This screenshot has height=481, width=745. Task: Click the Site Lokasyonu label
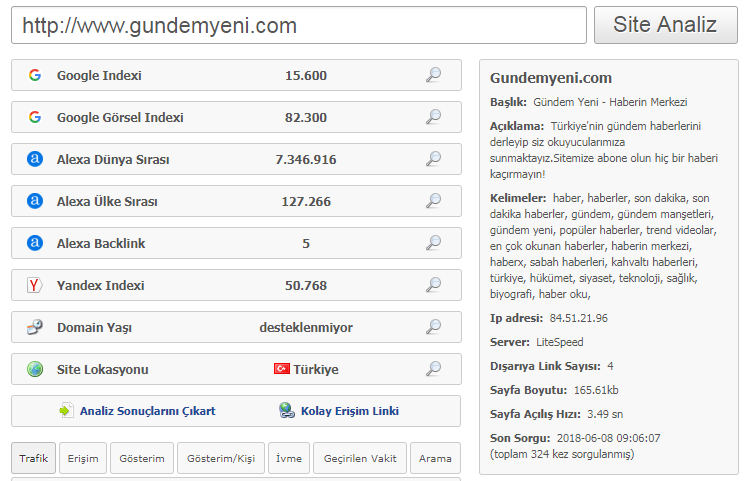coord(103,369)
